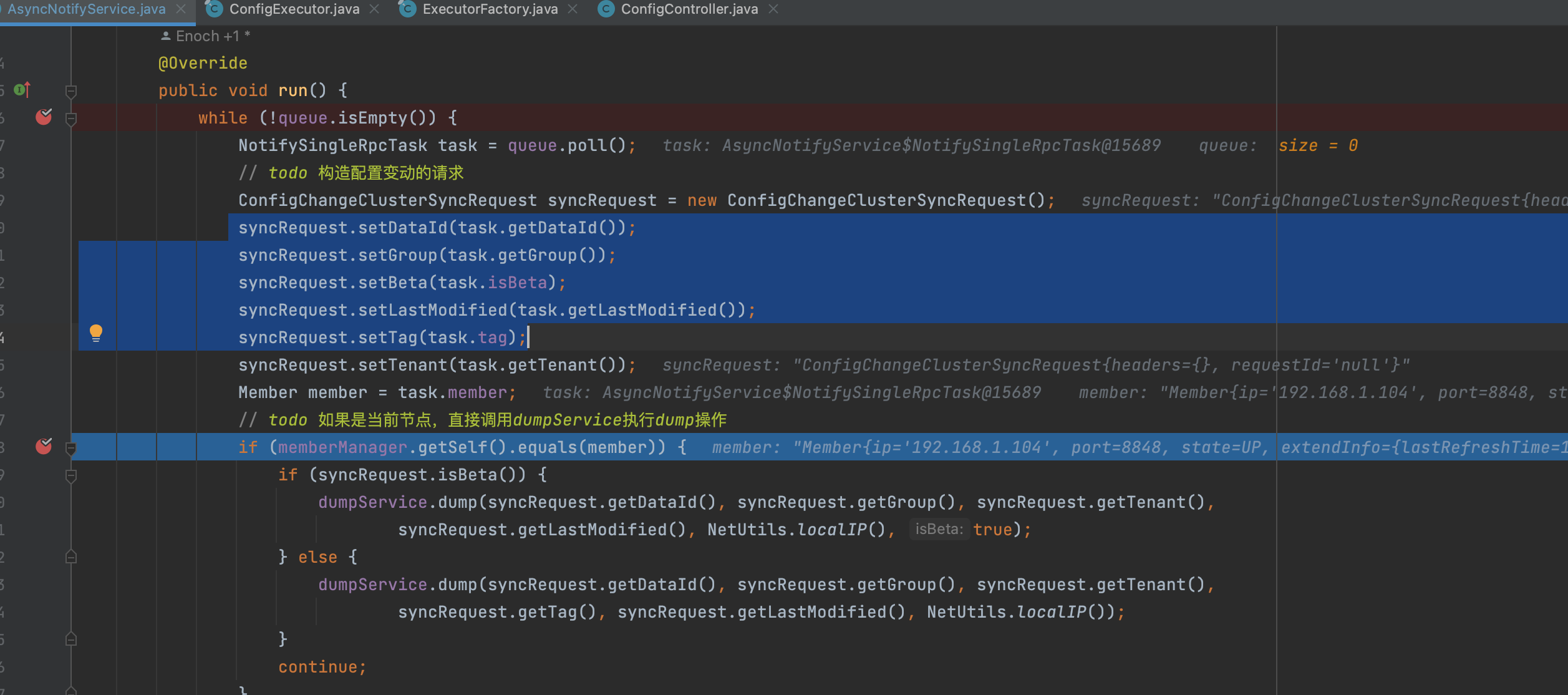Click the queue.poll() call
The width and height of the screenshot is (1568, 695).
pyautogui.click(x=567, y=145)
